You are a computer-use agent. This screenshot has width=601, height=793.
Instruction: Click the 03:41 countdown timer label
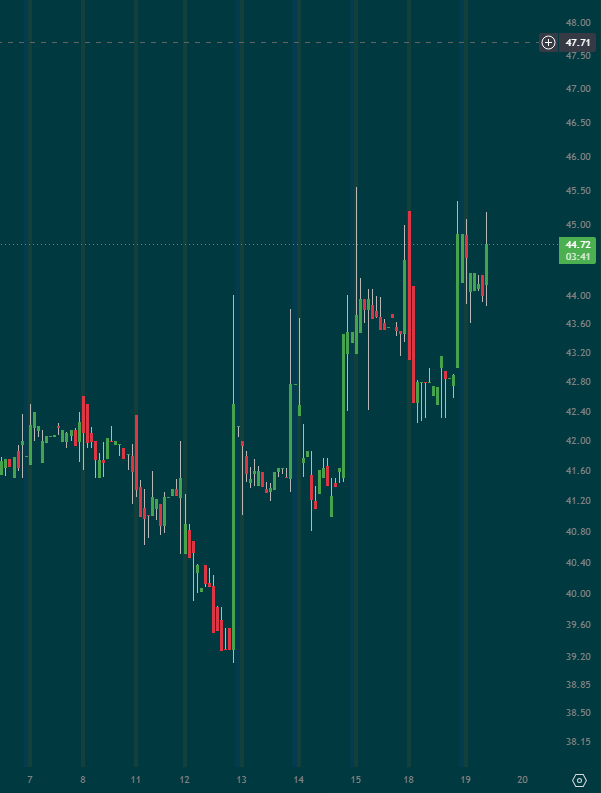(578, 257)
